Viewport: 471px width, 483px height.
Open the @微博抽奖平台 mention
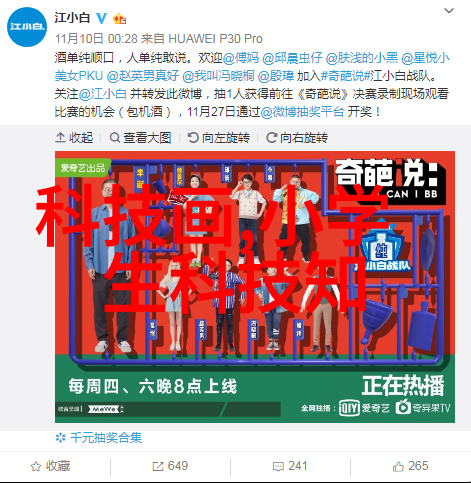(x=302, y=111)
